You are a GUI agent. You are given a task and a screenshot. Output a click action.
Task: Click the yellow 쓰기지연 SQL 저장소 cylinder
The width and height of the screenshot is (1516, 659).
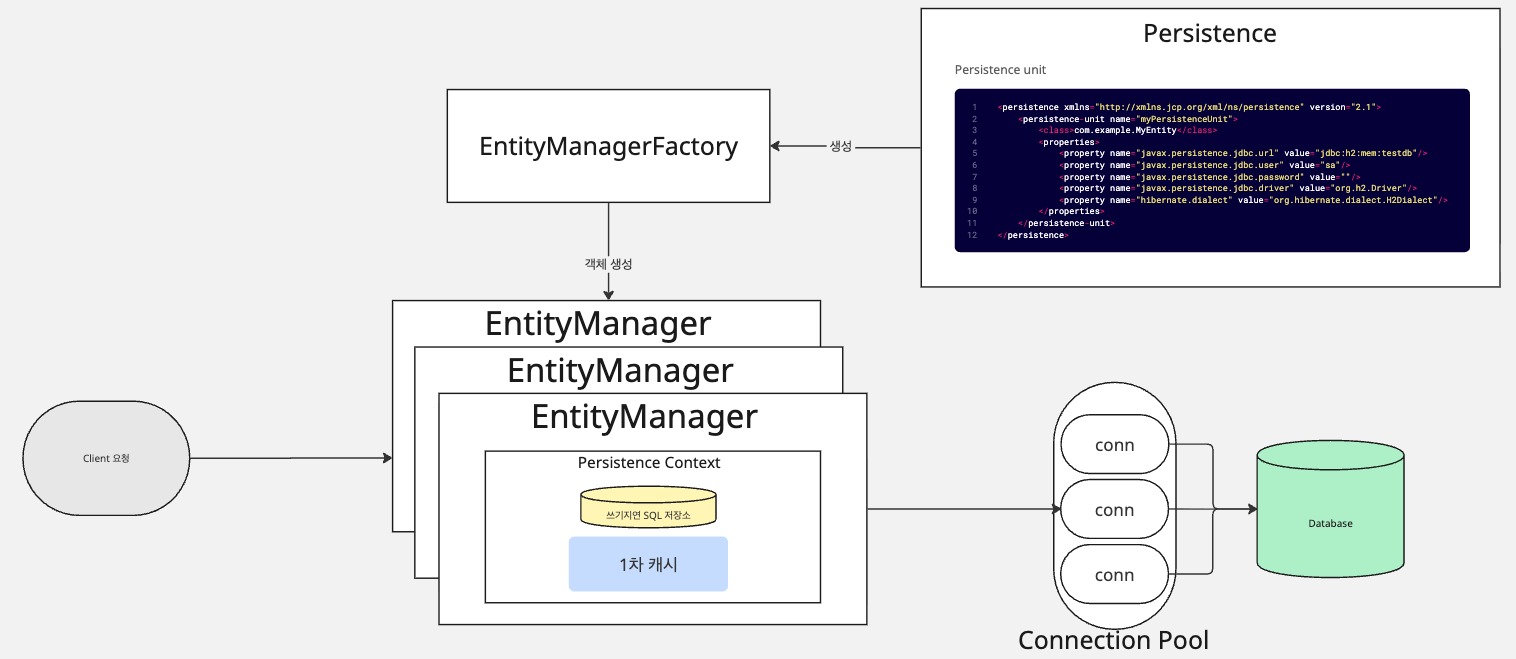[648, 509]
